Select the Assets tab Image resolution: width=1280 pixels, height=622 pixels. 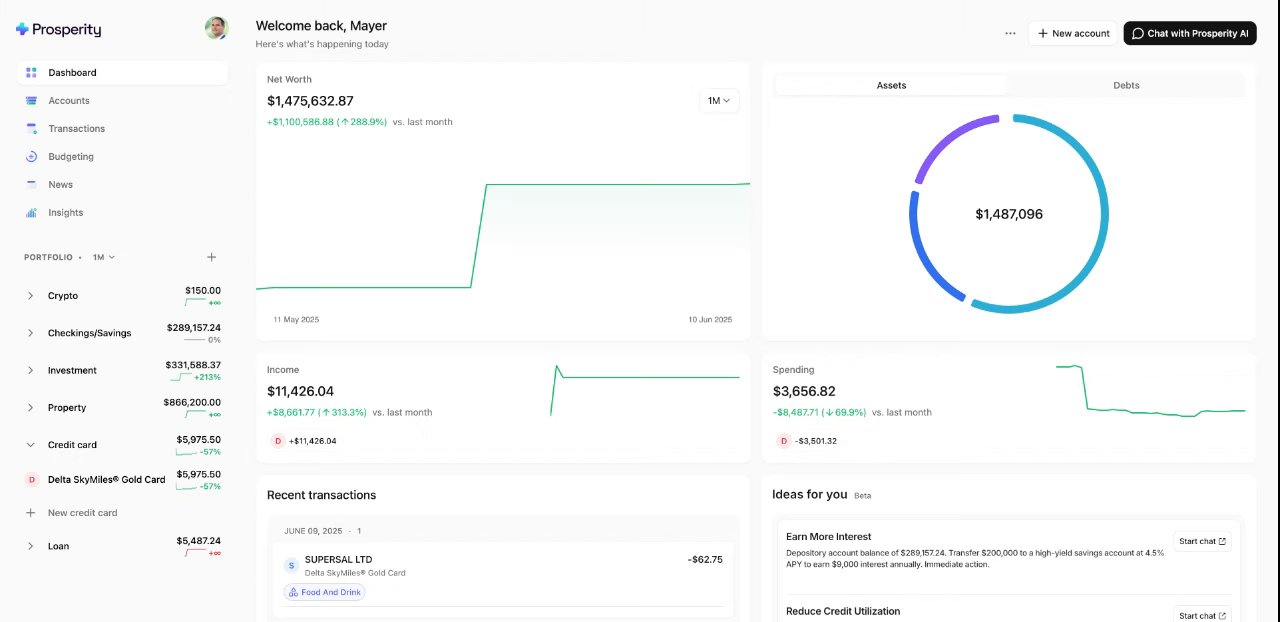click(891, 86)
